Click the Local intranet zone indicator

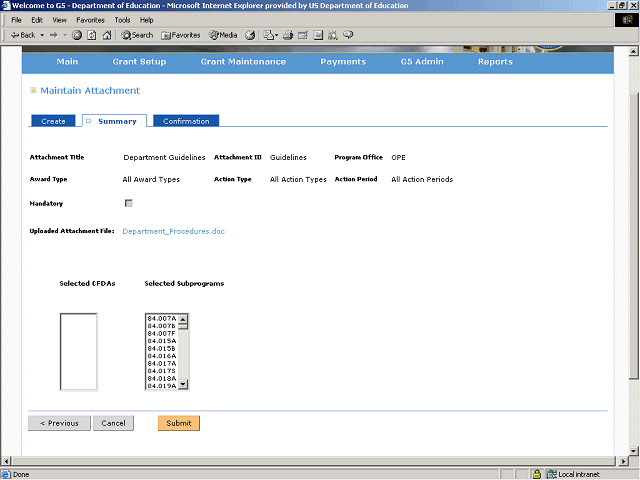point(574,474)
